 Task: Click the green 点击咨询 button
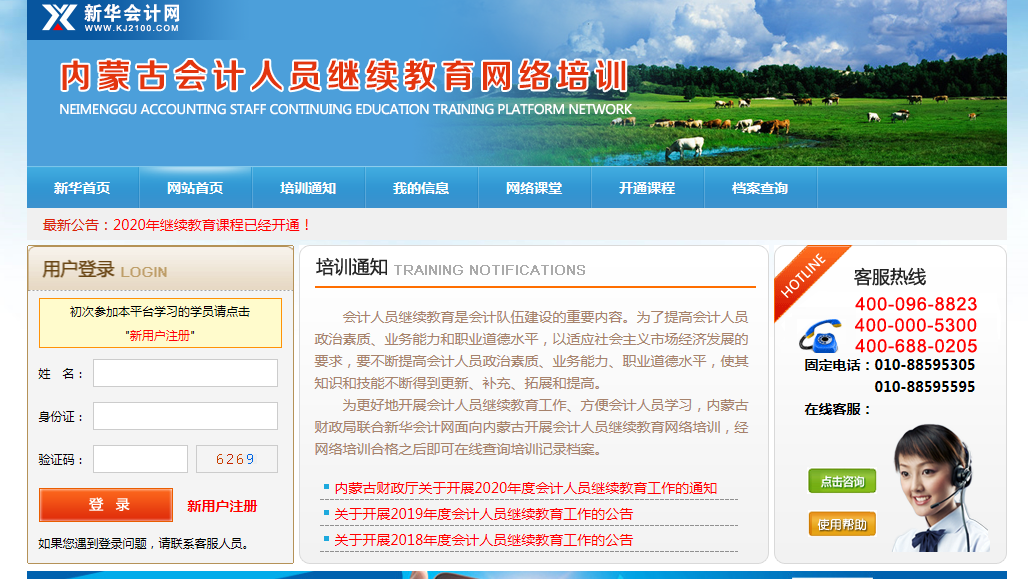click(x=842, y=481)
